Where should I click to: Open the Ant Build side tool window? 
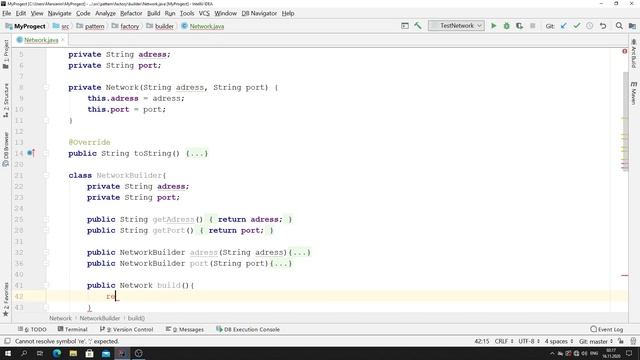633,53
